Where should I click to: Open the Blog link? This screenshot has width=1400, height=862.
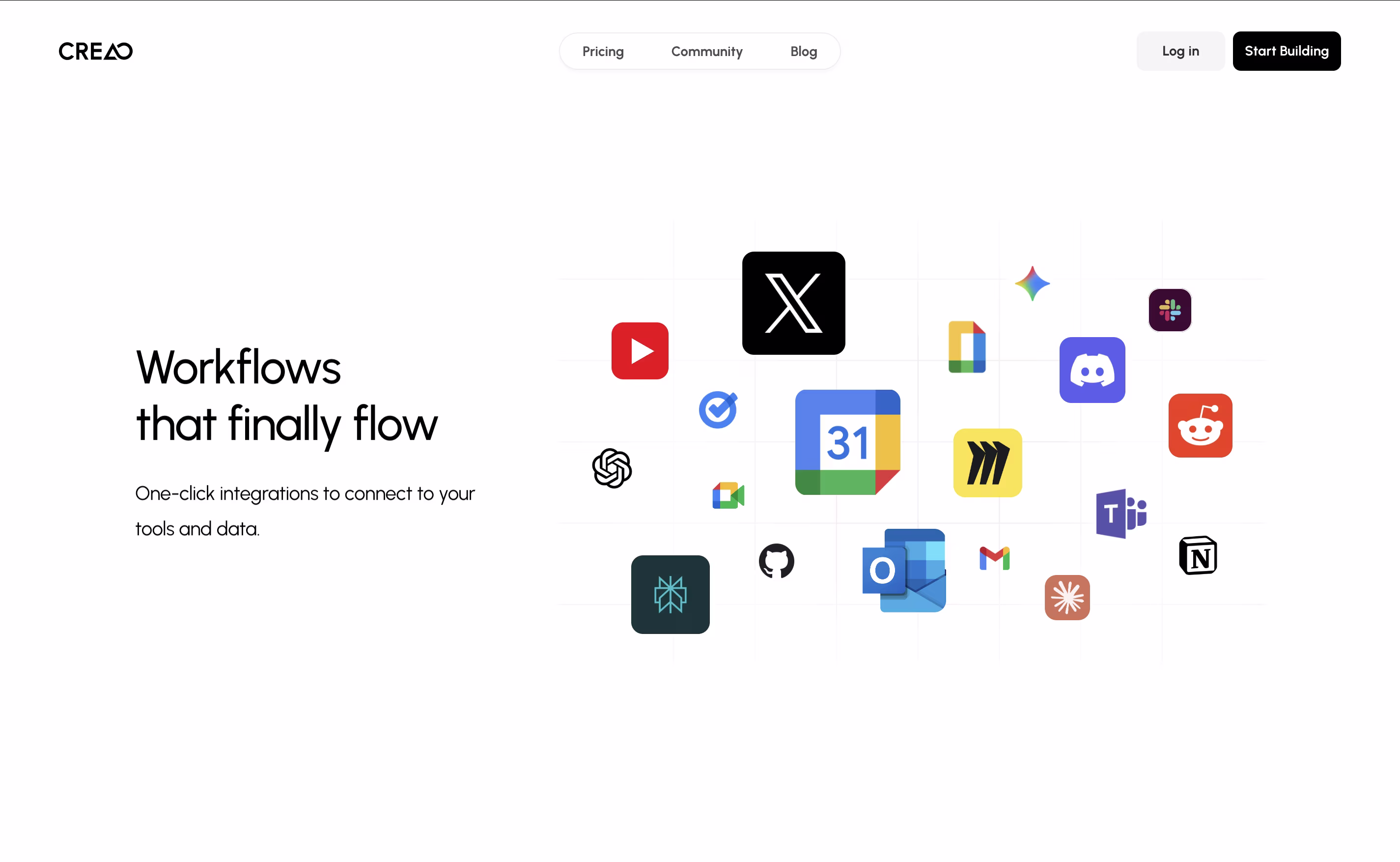(804, 51)
